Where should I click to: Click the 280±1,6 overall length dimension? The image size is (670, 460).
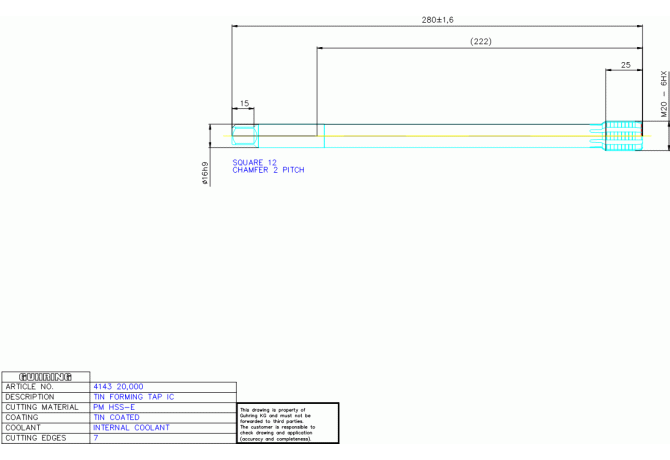(x=438, y=20)
